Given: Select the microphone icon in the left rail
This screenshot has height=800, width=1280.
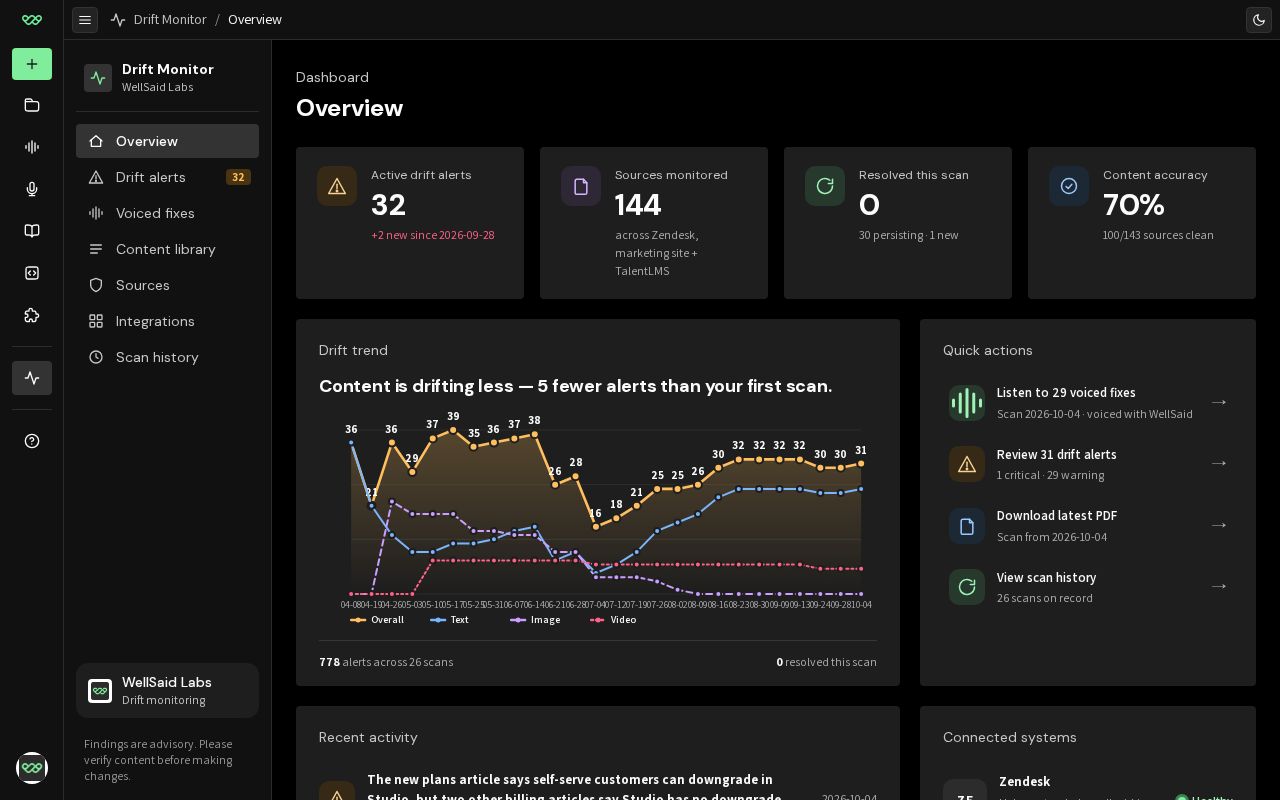Looking at the screenshot, I should click(x=32, y=189).
